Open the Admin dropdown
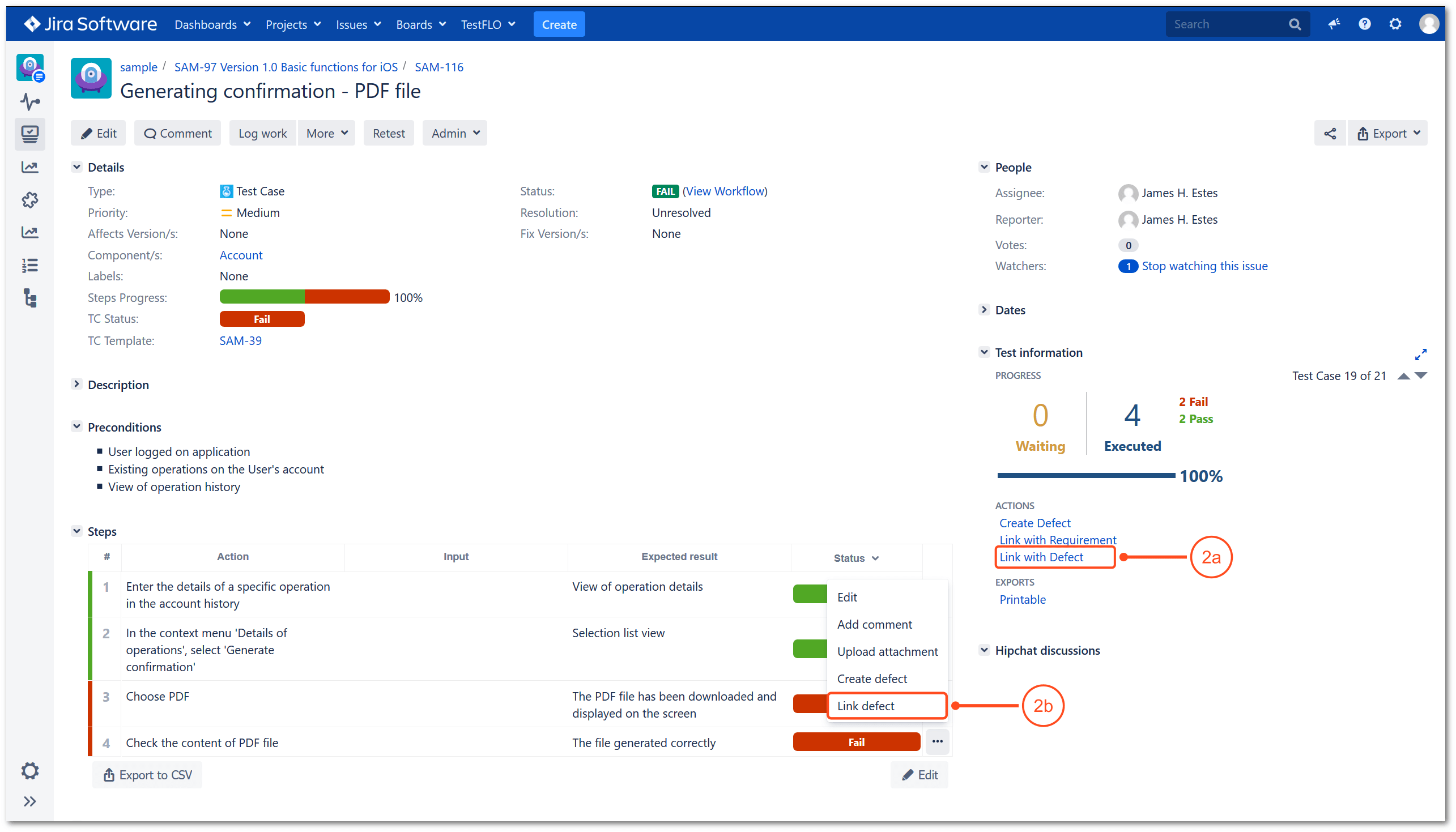1456x832 pixels. [x=454, y=133]
